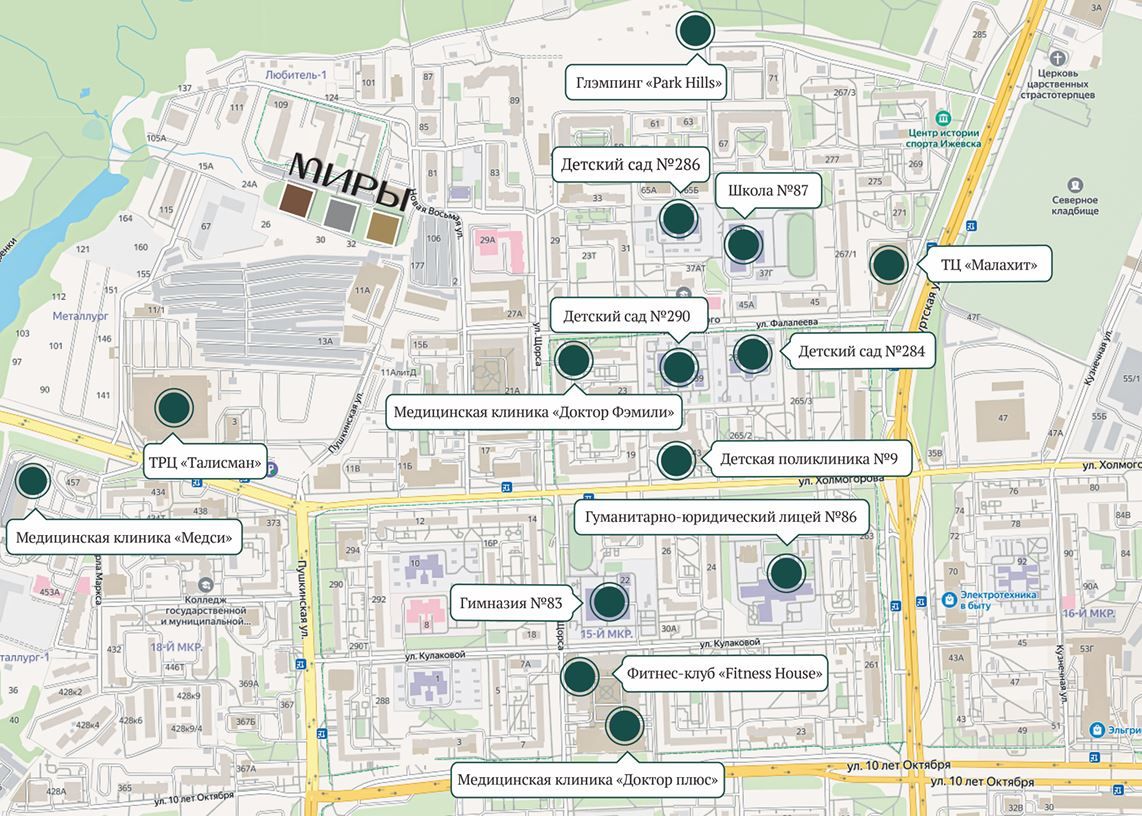Open the Детский сад №290 label

pyautogui.click(x=629, y=316)
